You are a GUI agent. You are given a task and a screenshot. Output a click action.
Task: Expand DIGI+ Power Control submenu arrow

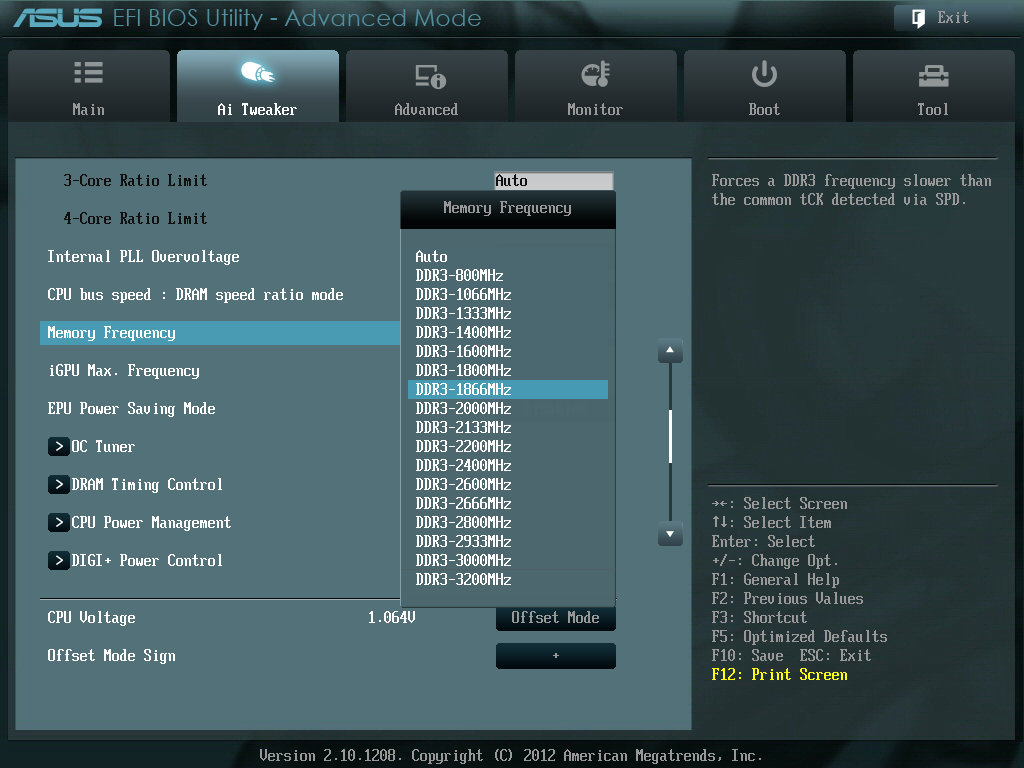(59, 560)
